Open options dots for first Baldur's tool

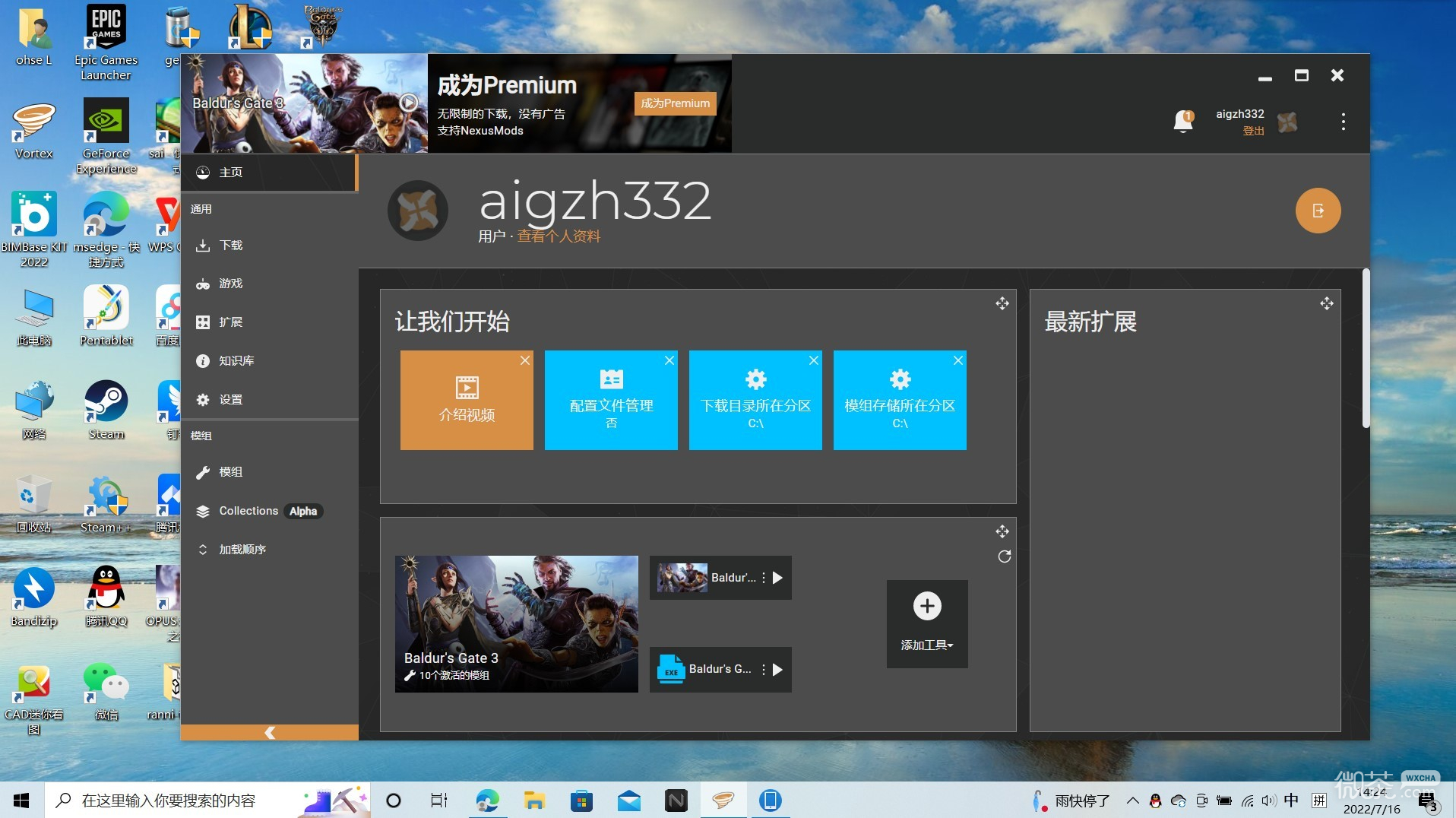(x=763, y=578)
